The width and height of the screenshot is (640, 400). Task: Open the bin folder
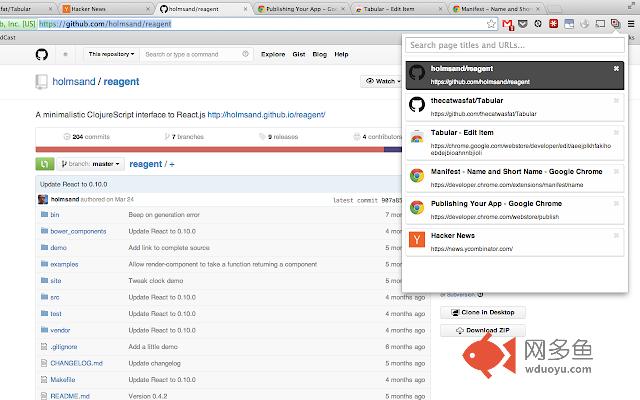(x=55, y=215)
